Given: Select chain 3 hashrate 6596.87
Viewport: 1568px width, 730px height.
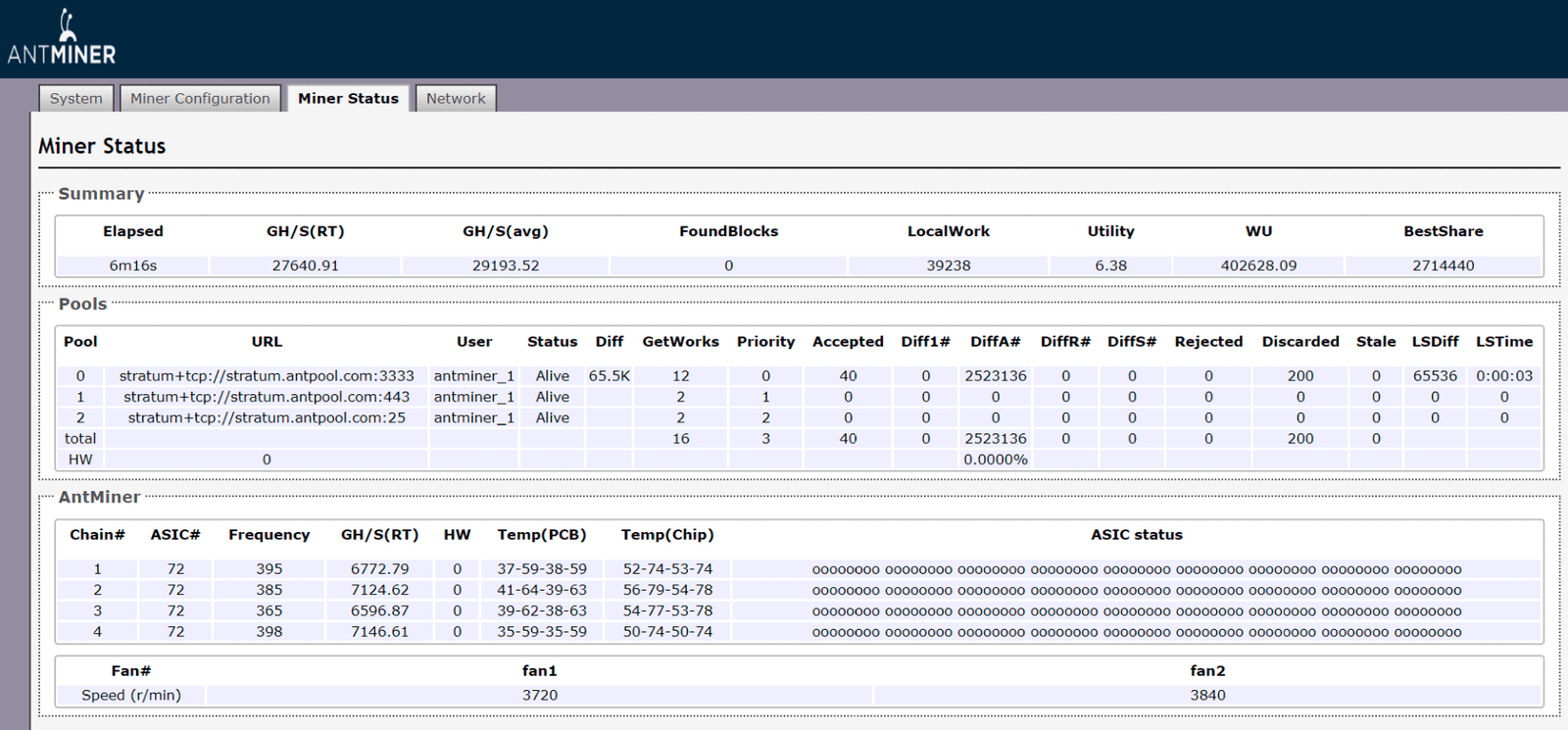Looking at the screenshot, I should coord(380,610).
